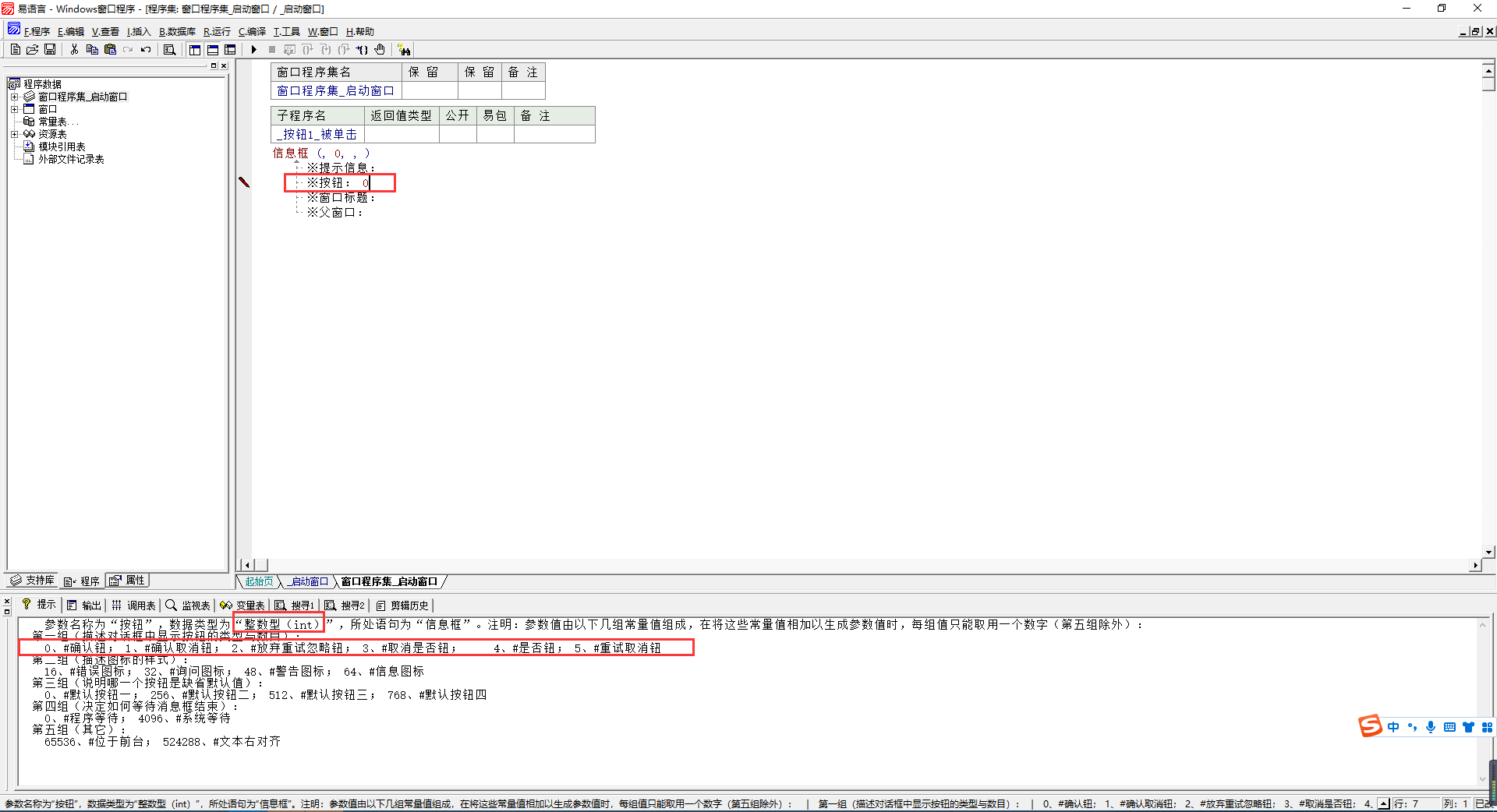Image resolution: width=1497 pixels, height=812 pixels.
Task: Click the status bar expand up-arrow button
Action: (x=1383, y=803)
